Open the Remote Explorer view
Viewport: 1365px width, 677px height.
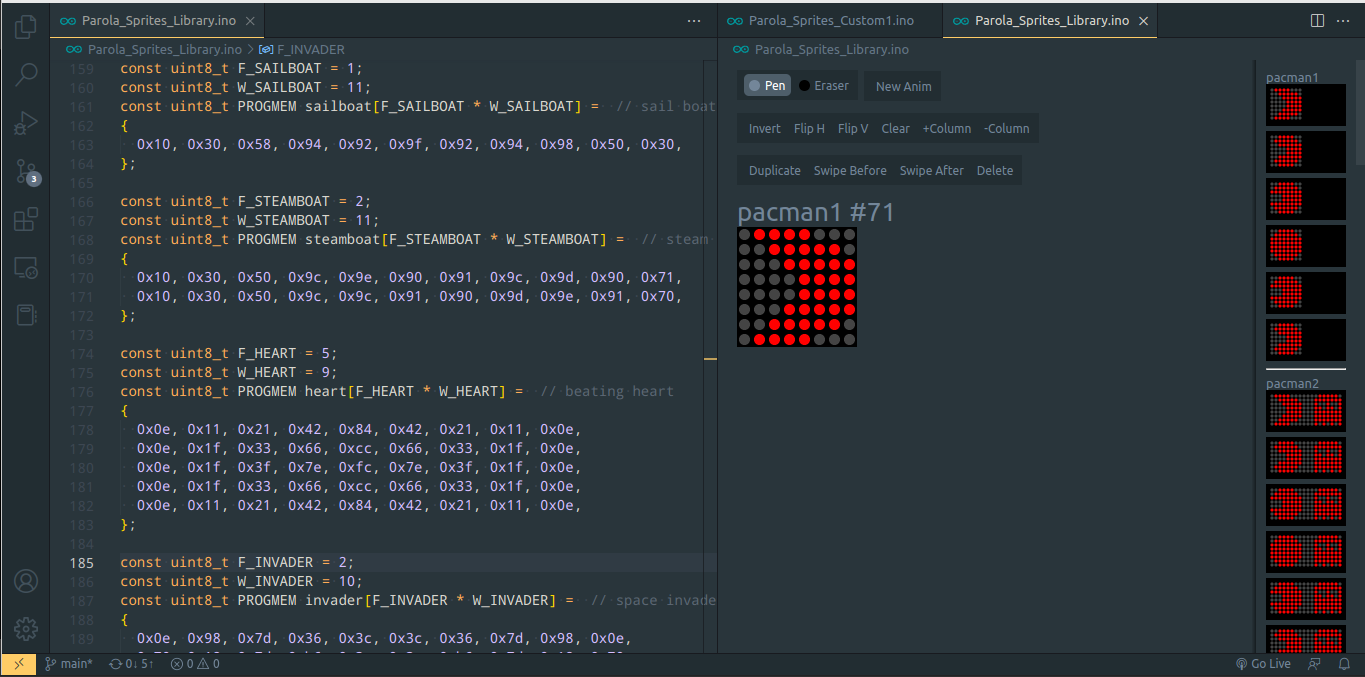pyautogui.click(x=26, y=267)
